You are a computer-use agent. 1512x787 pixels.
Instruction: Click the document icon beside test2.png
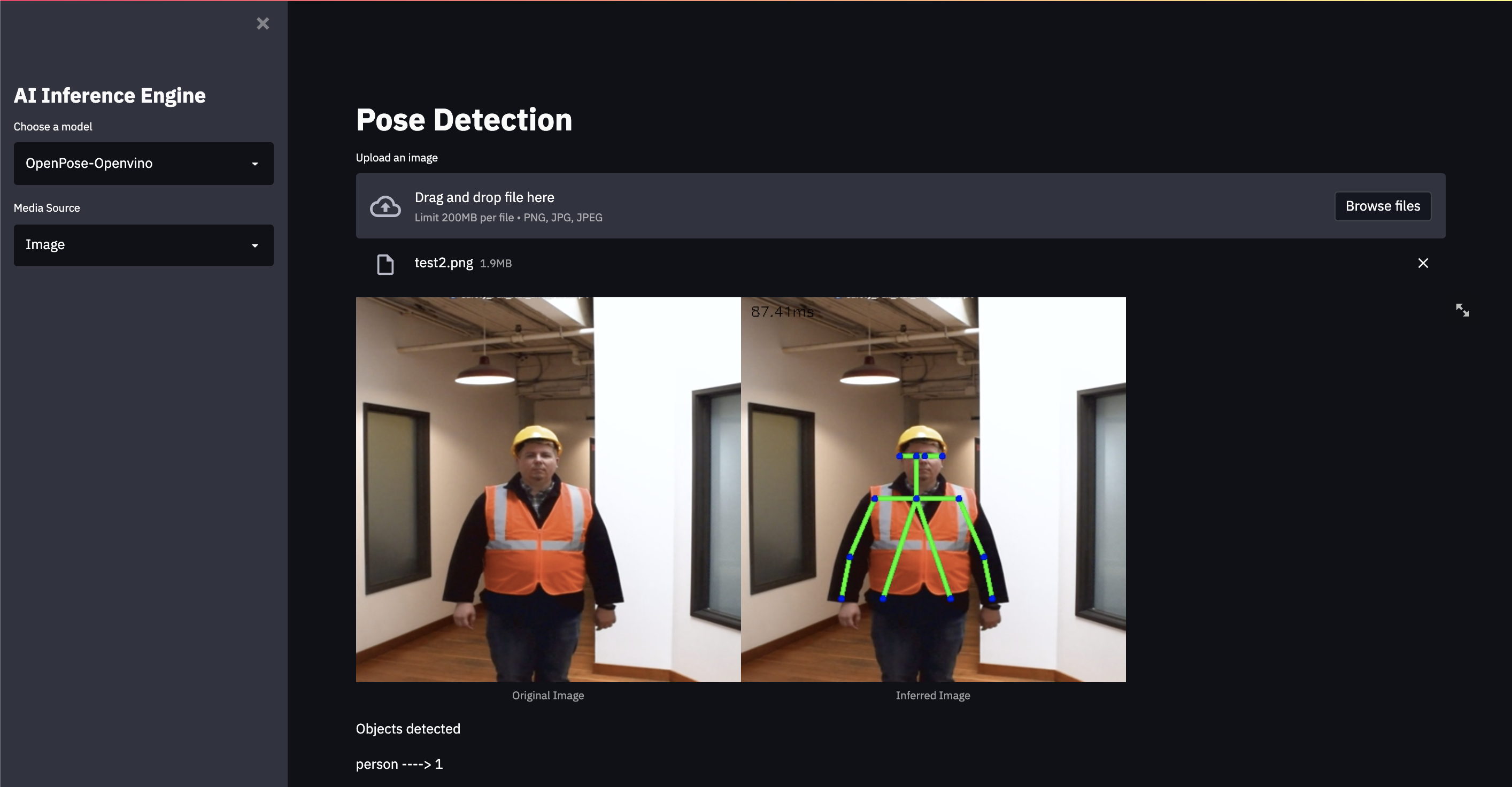coord(385,264)
